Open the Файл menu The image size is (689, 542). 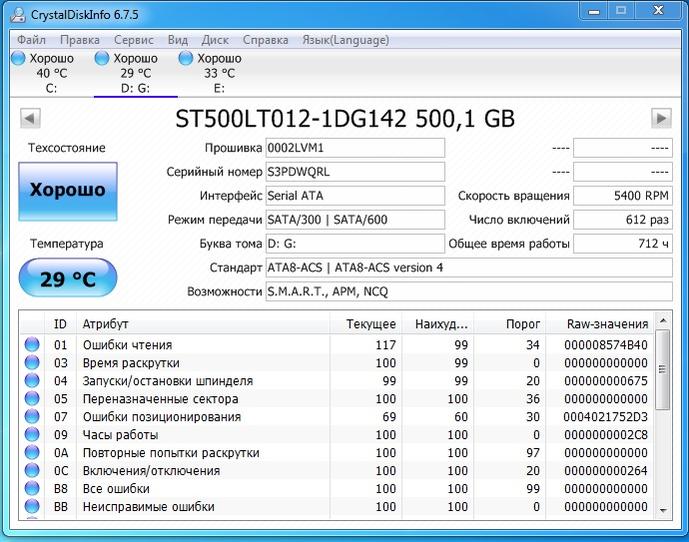tap(31, 40)
